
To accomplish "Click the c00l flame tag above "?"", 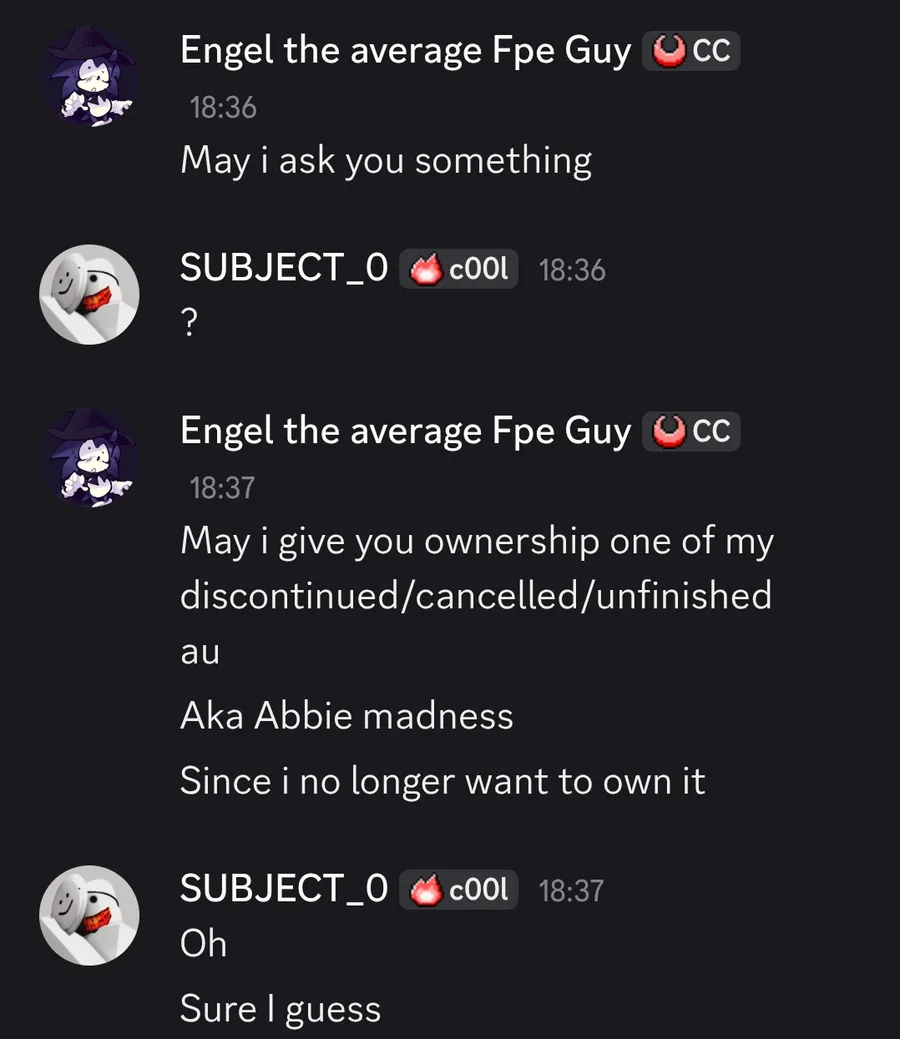I will (459, 269).
